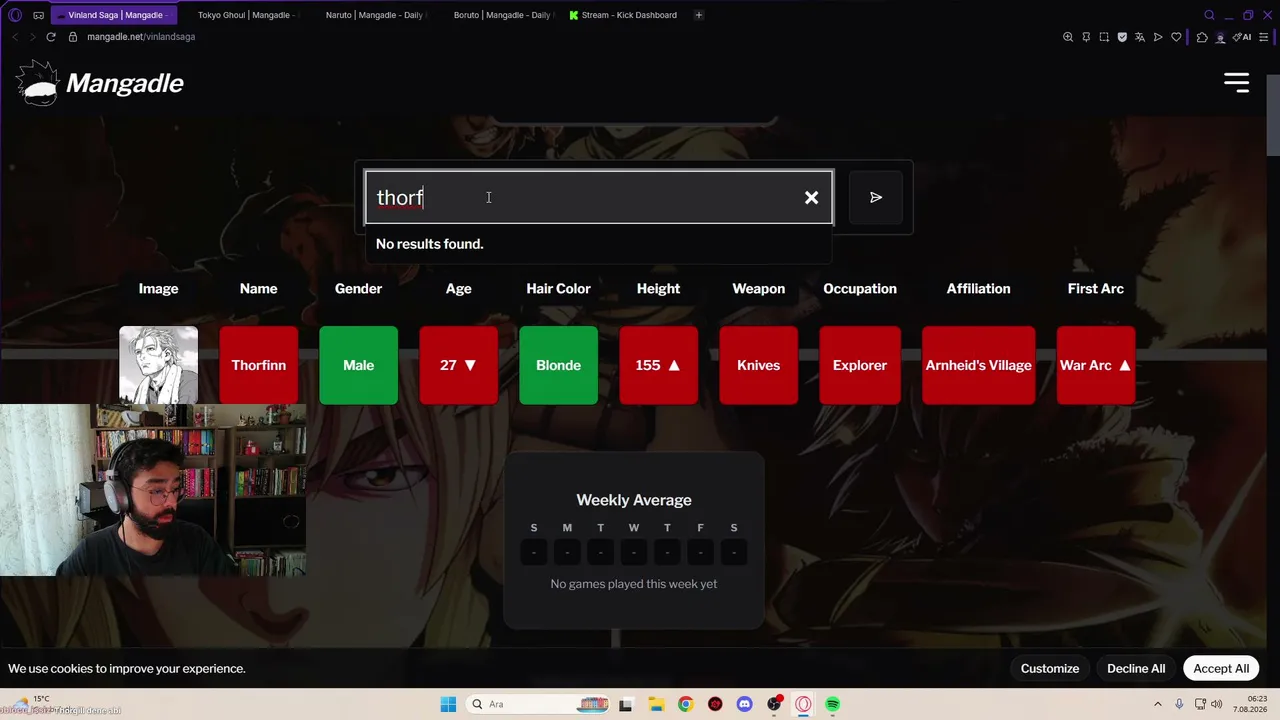1280x720 pixels.
Task: Click the Explorer occupation tile
Action: (x=860, y=365)
